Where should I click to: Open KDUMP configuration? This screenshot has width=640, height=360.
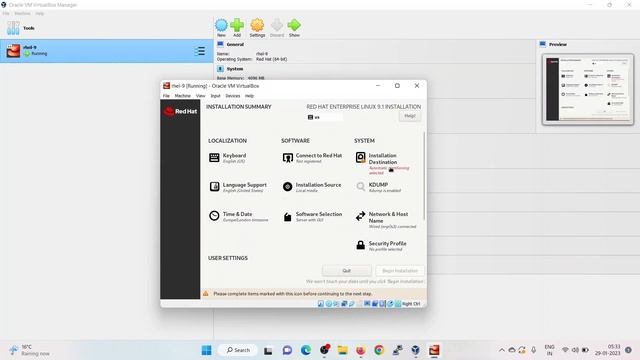(x=378, y=187)
